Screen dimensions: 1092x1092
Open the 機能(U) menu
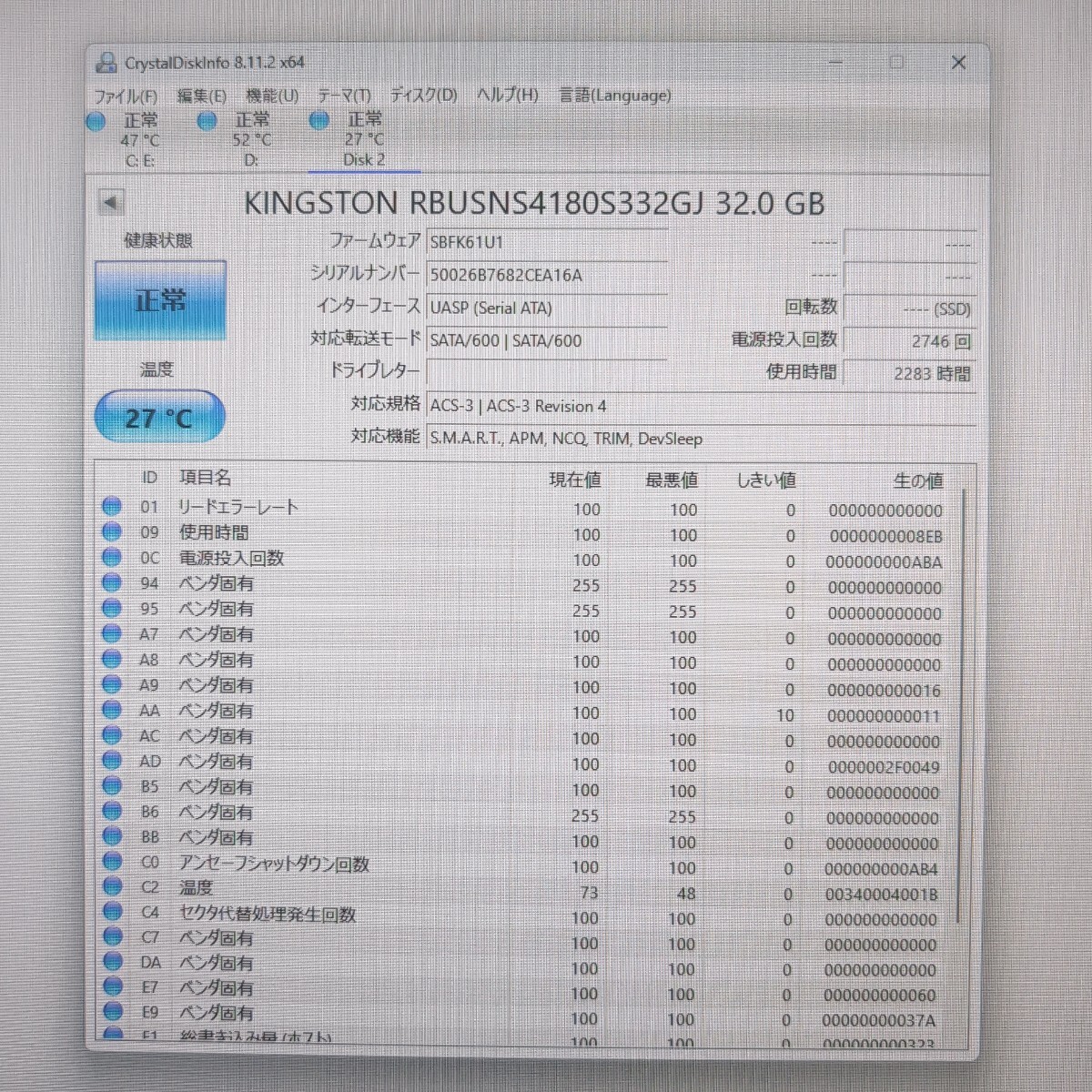click(272, 96)
